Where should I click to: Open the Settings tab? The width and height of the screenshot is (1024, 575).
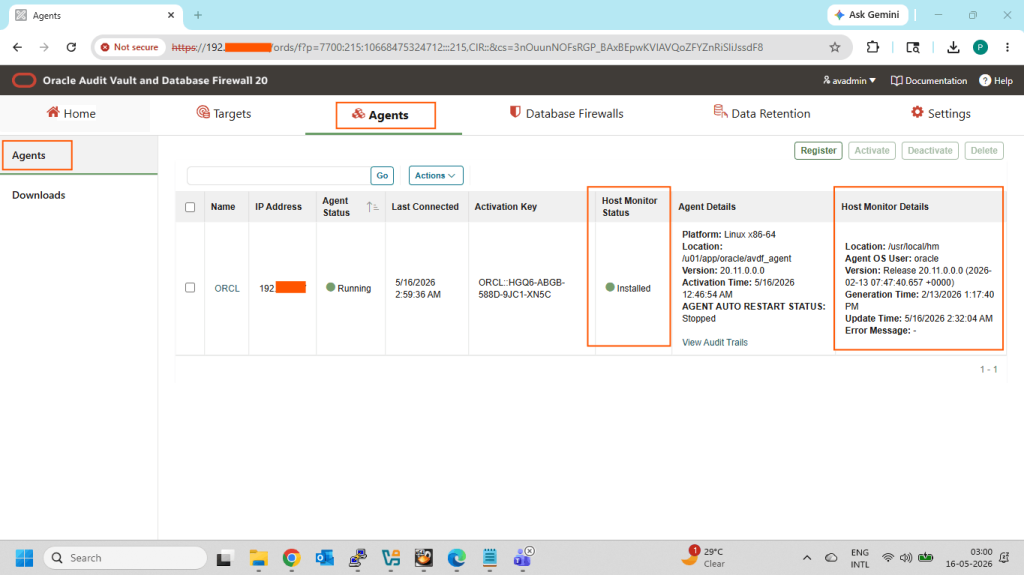pos(940,114)
